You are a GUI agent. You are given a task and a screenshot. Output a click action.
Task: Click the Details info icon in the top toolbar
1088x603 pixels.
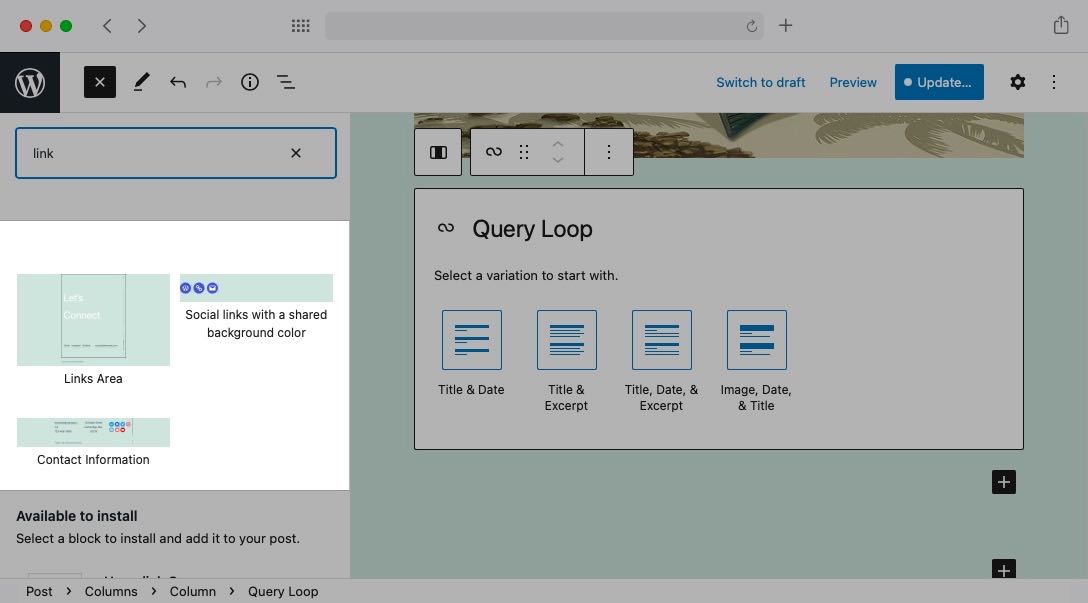coord(250,82)
